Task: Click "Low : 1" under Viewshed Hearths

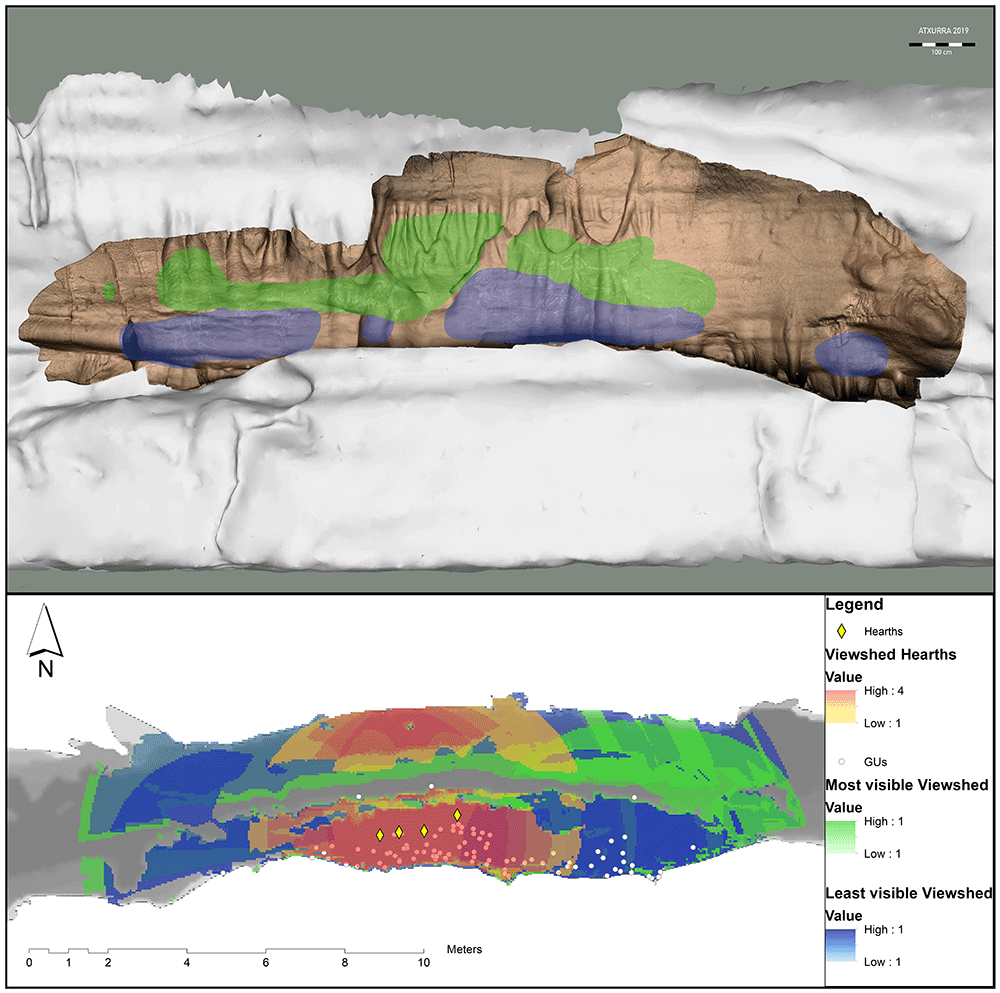Action: click(882, 723)
